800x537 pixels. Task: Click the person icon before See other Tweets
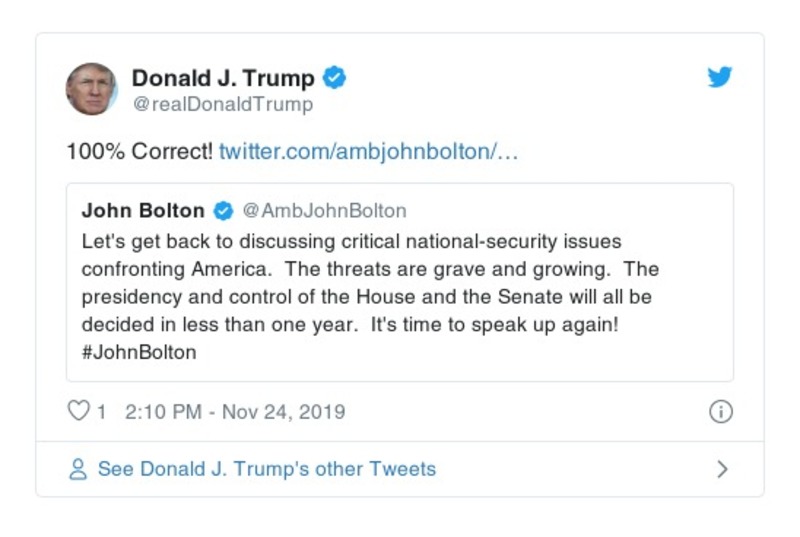click(78, 469)
